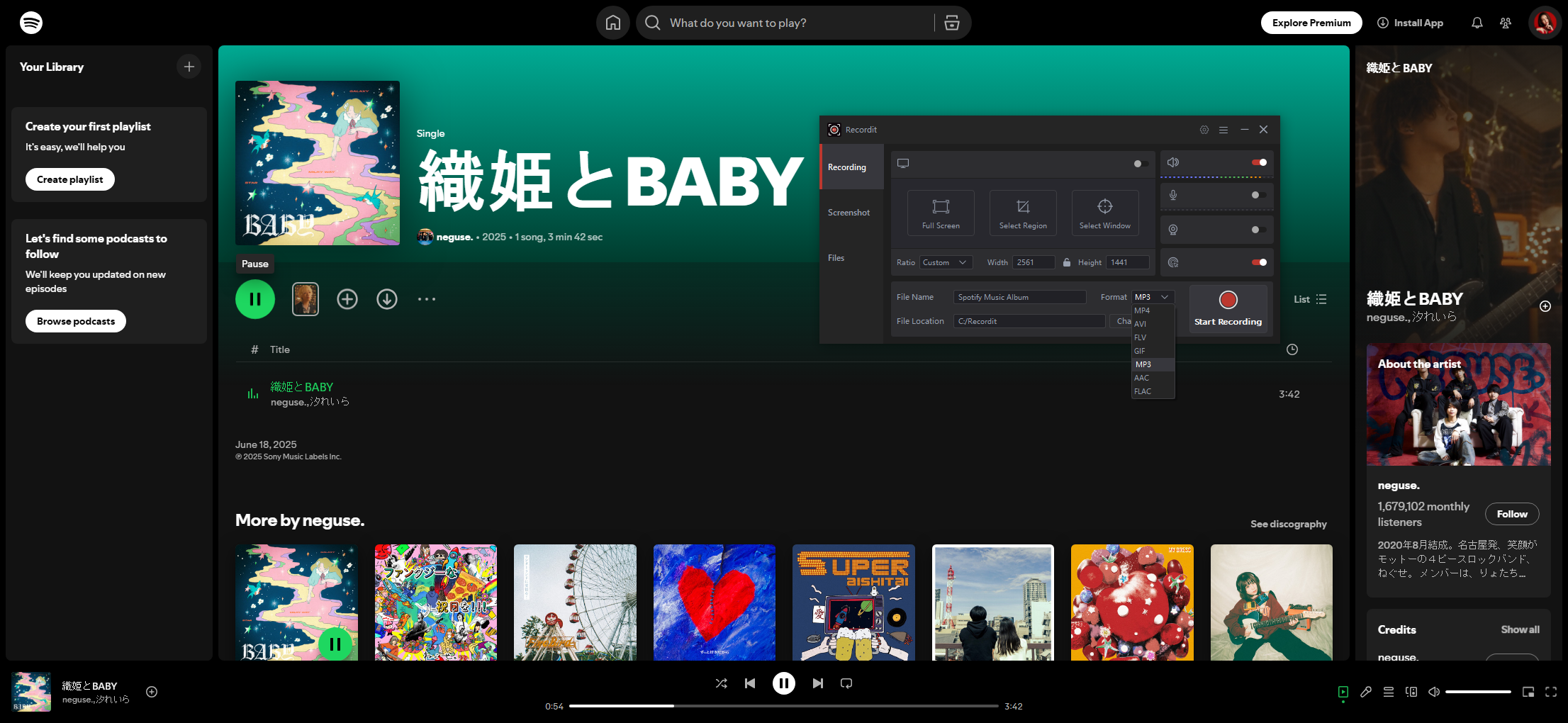Enable the microphone recording toggle
Viewport: 1568px width, 723px height.
pyautogui.click(x=1258, y=195)
